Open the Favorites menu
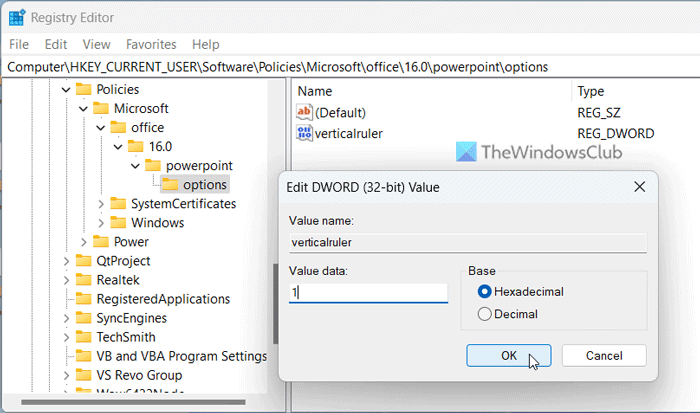This screenshot has height=413, width=700. [149, 44]
